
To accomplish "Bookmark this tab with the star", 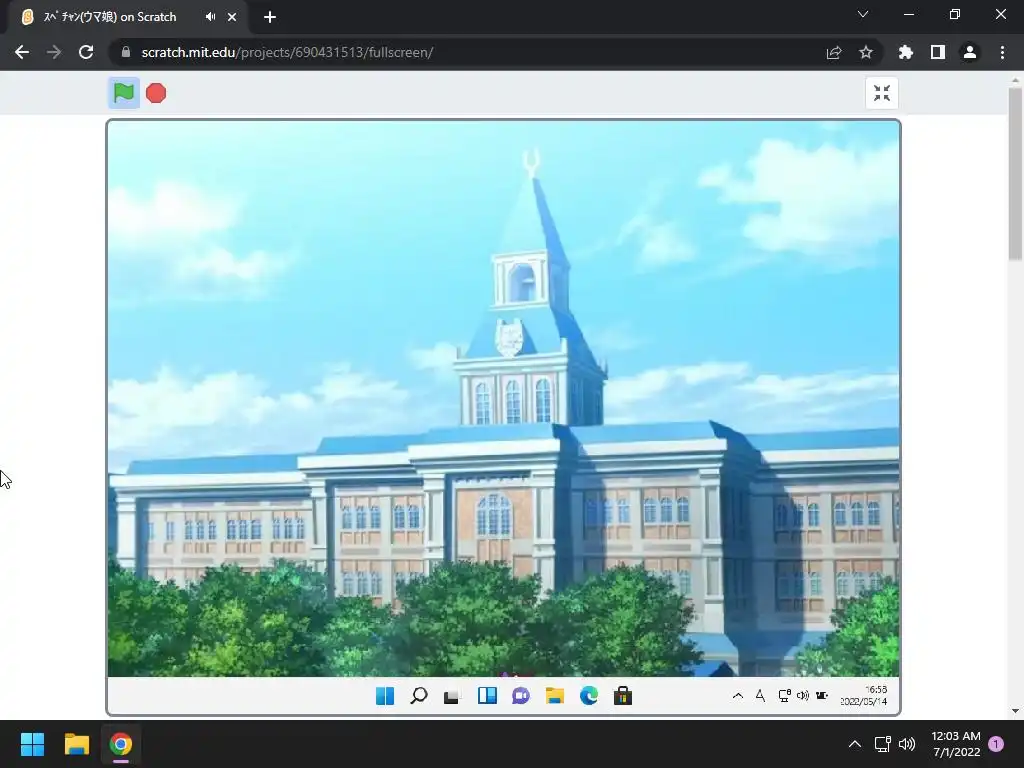I will point(866,52).
